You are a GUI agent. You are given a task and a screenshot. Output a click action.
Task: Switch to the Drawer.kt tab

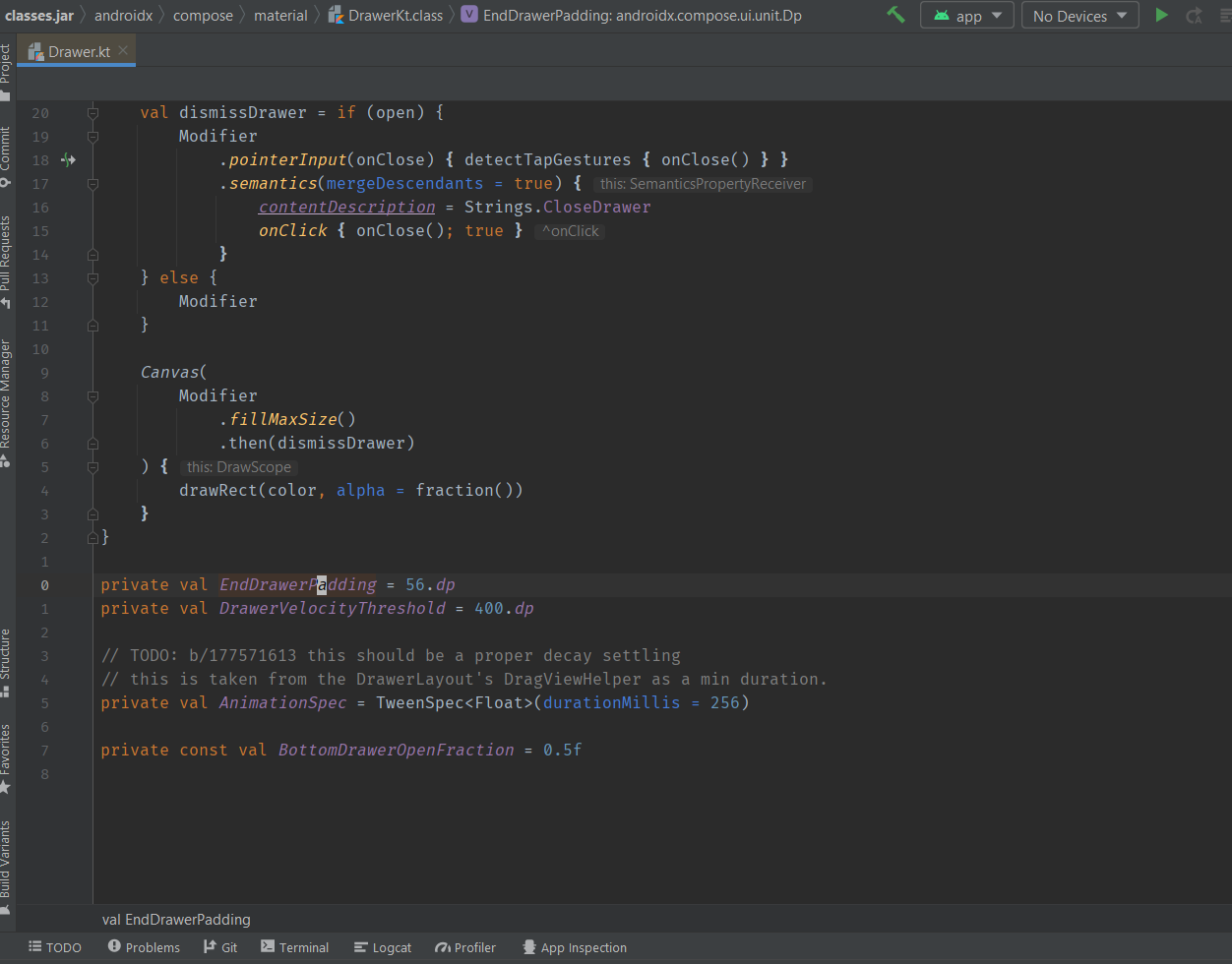pyautogui.click(x=78, y=51)
